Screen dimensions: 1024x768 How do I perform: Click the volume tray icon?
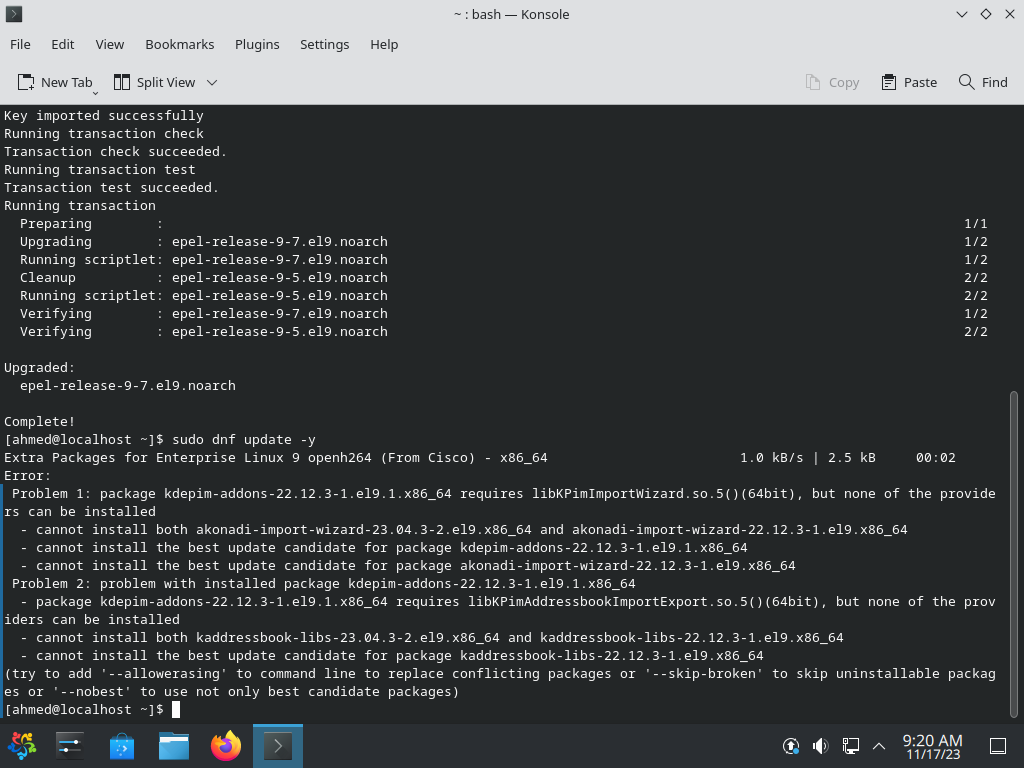point(820,746)
